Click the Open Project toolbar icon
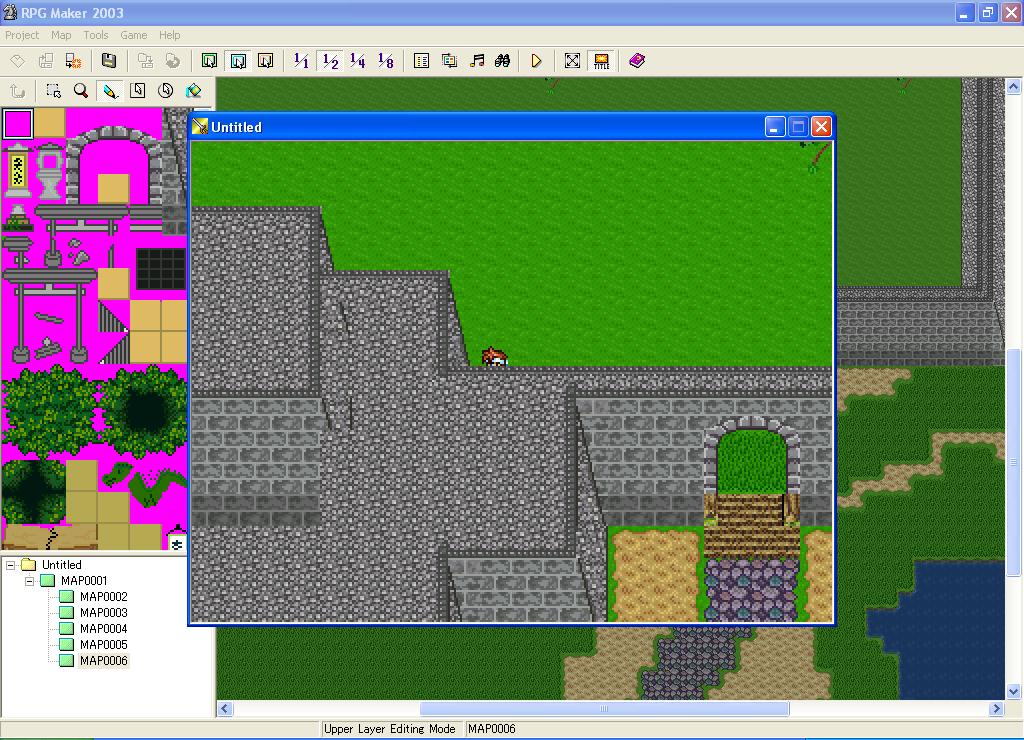 [46, 61]
